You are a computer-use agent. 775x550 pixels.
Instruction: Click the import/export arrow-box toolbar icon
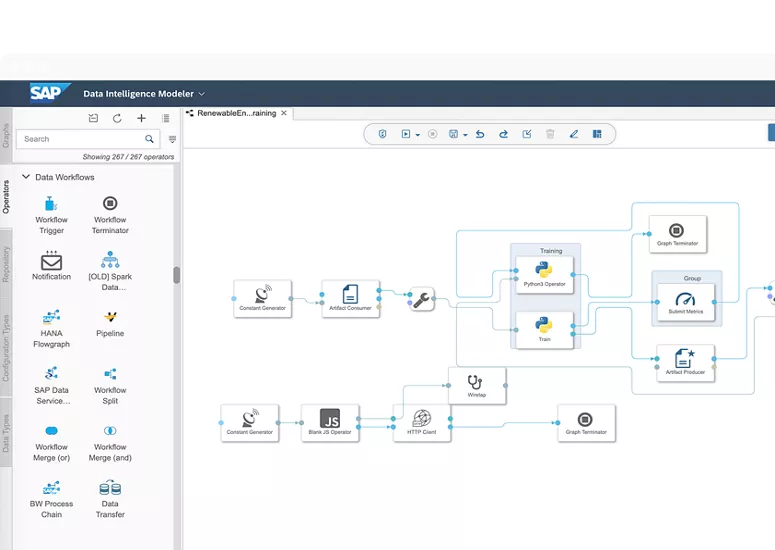tap(527, 134)
